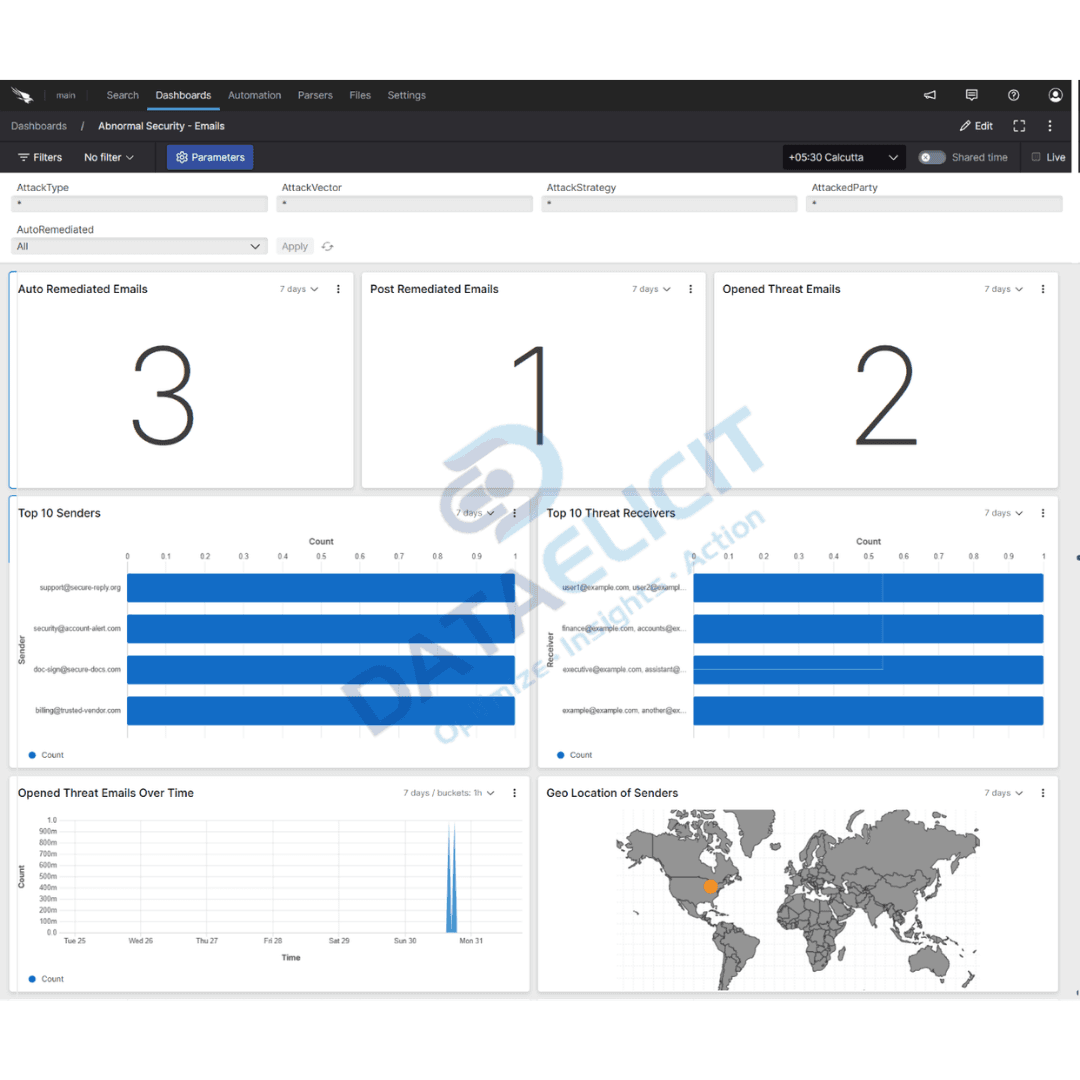Open the +05:30 Calcutta timezone dropdown

point(843,157)
